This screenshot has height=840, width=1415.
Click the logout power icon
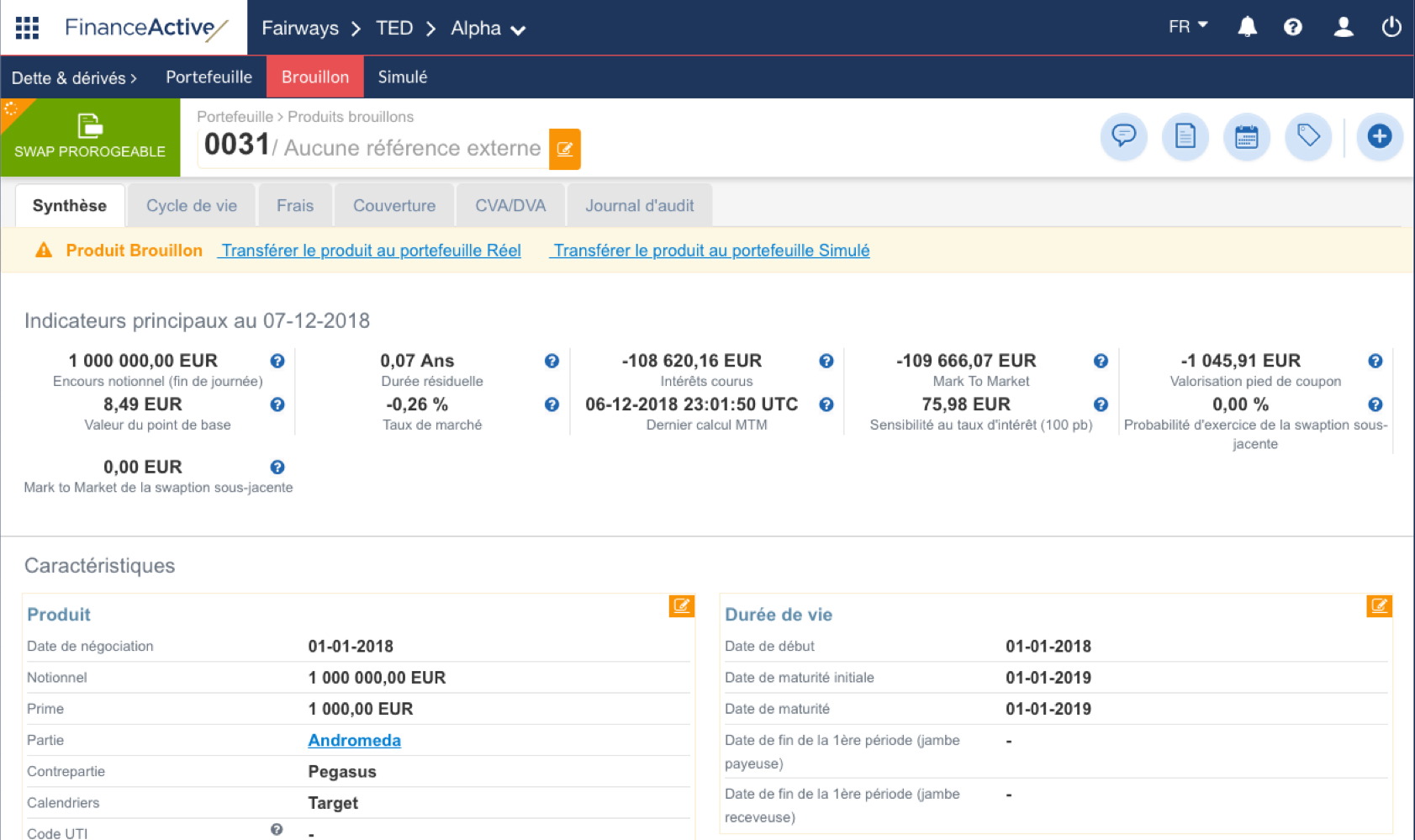(x=1391, y=26)
